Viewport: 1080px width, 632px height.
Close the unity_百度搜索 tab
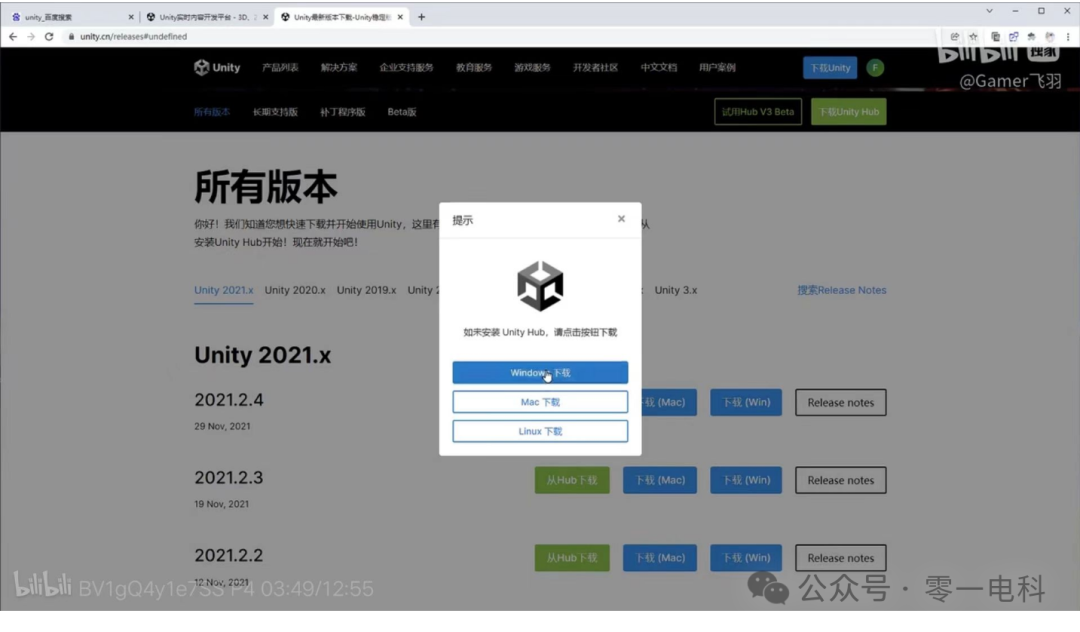coord(131,17)
